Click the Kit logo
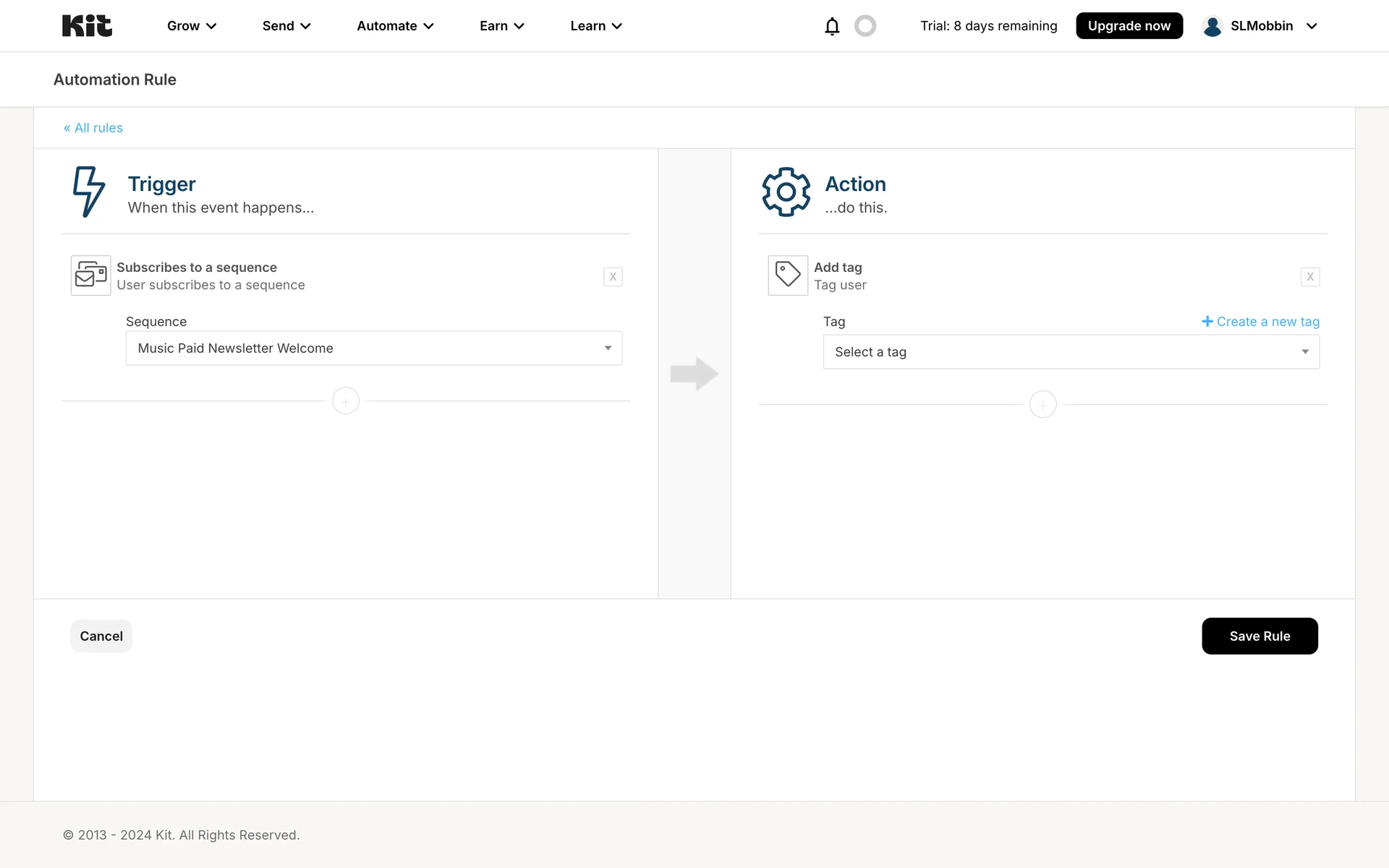The image size is (1389, 868). (87, 26)
